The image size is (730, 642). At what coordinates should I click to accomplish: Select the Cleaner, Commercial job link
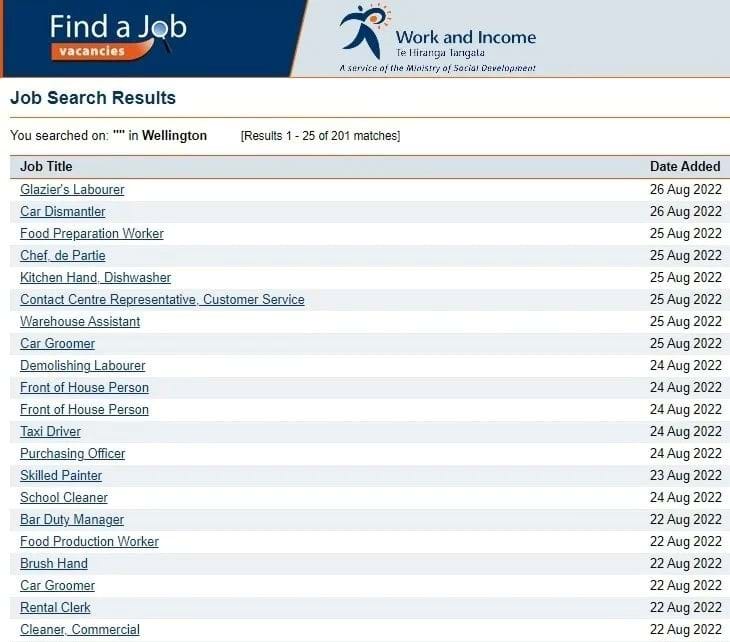(80, 629)
